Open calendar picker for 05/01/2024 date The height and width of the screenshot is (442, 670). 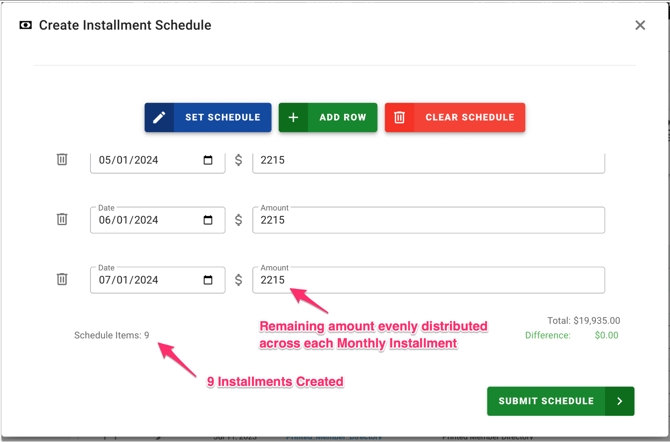[x=208, y=160]
